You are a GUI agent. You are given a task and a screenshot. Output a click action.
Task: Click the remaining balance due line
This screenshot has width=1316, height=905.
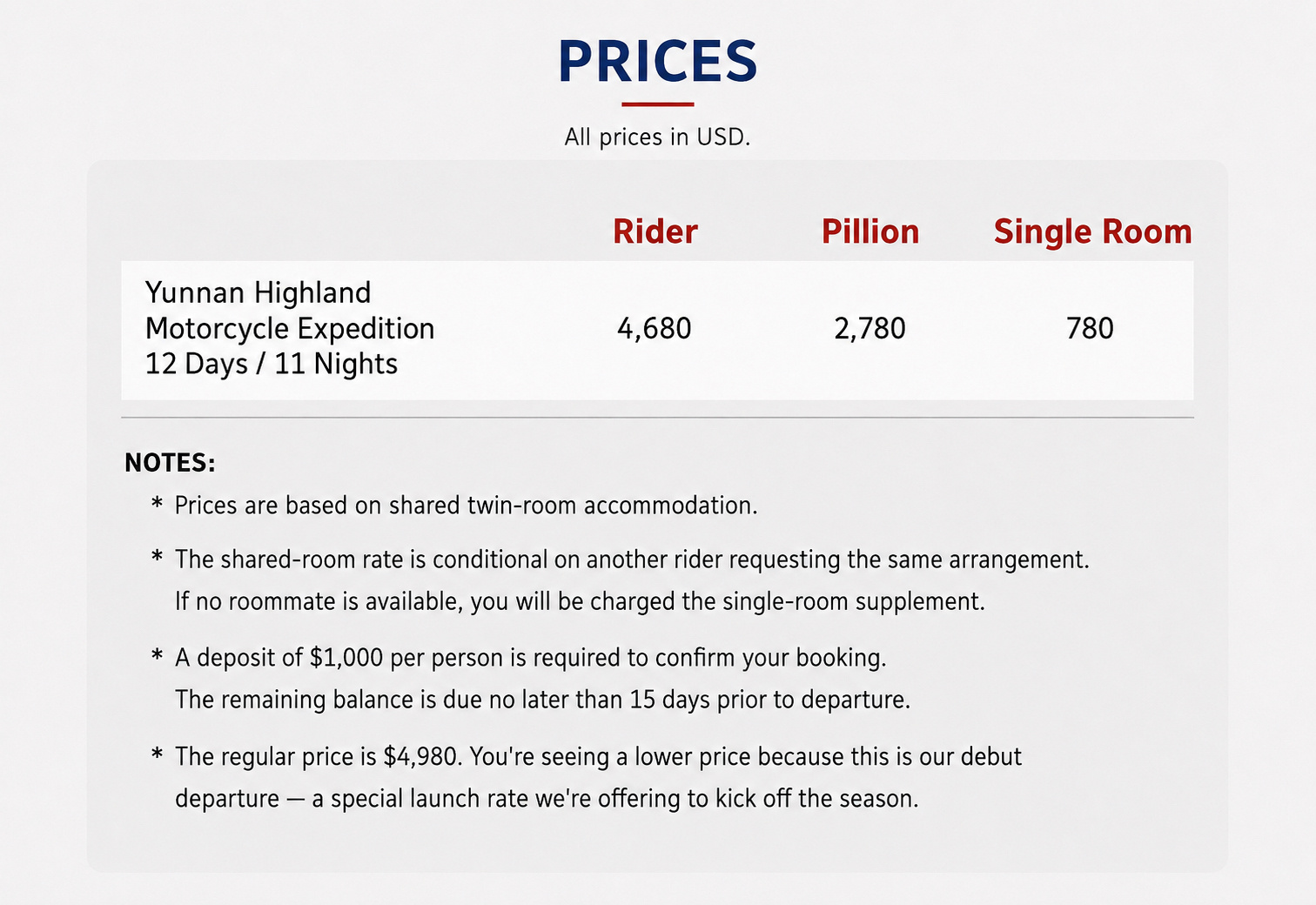pos(542,700)
